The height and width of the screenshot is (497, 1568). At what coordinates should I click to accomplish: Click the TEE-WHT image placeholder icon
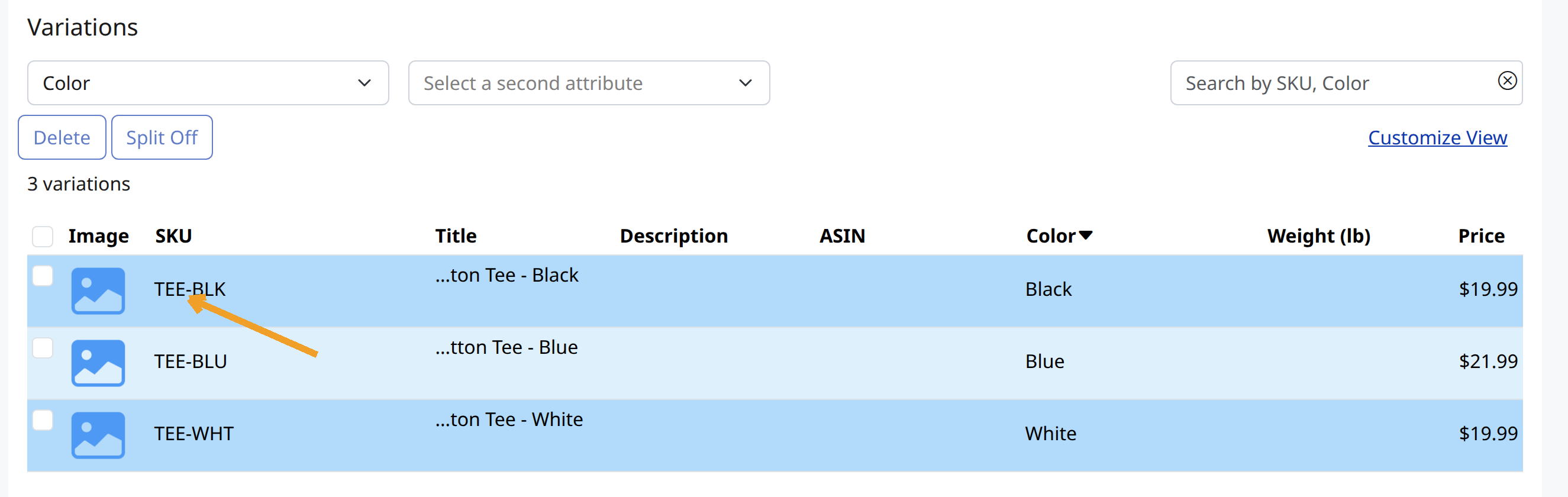98,435
